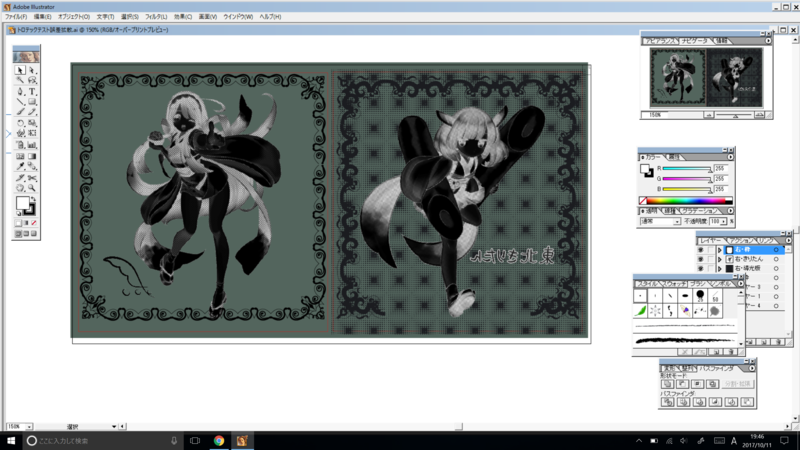The image size is (800, 450).
Task: Select the Scissors tool
Action: tap(32, 178)
